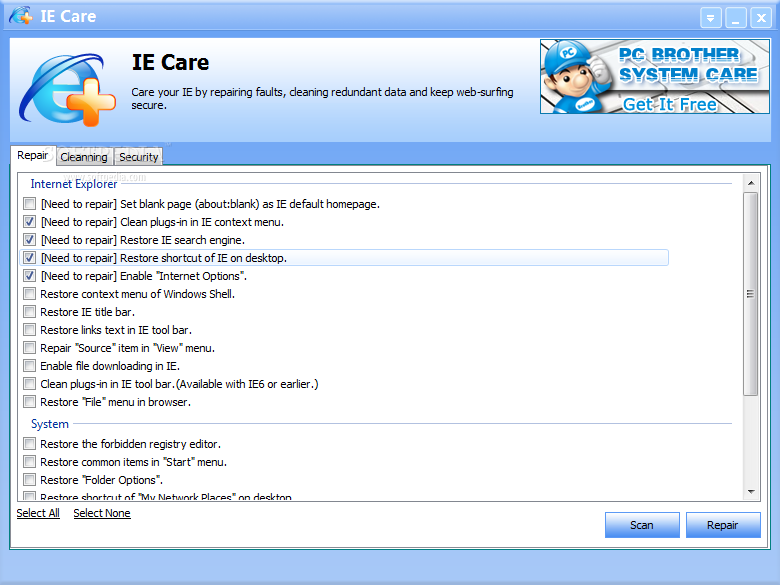Click the vertical scrollbar thumb
780x585 pixels.
coord(751,294)
